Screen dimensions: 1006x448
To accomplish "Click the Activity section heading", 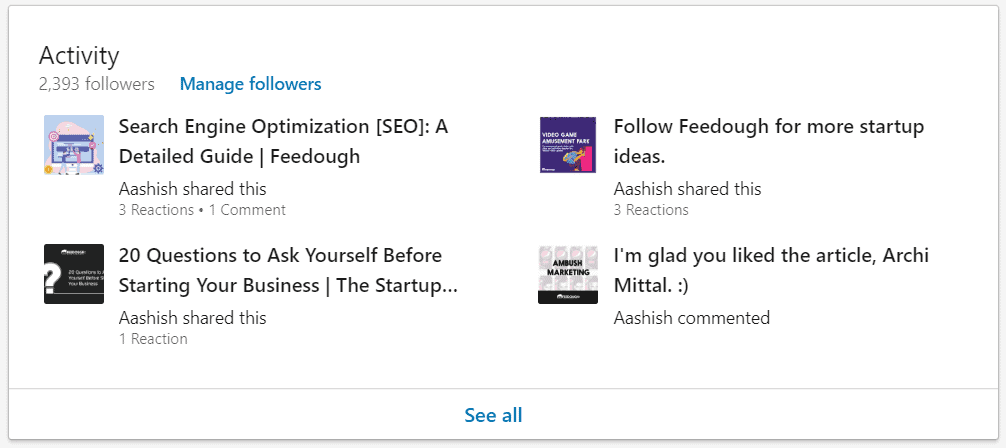I will click(79, 55).
